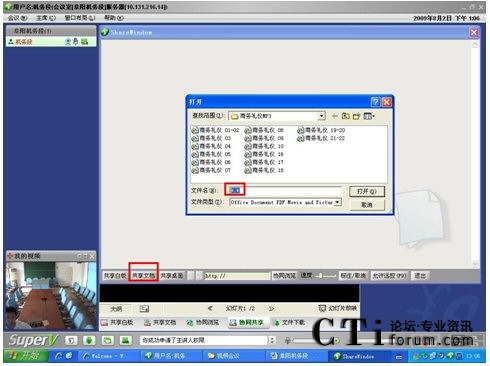Create new folder icon in dialog
The width and height of the screenshot is (490, 366).
coord(357,116)
